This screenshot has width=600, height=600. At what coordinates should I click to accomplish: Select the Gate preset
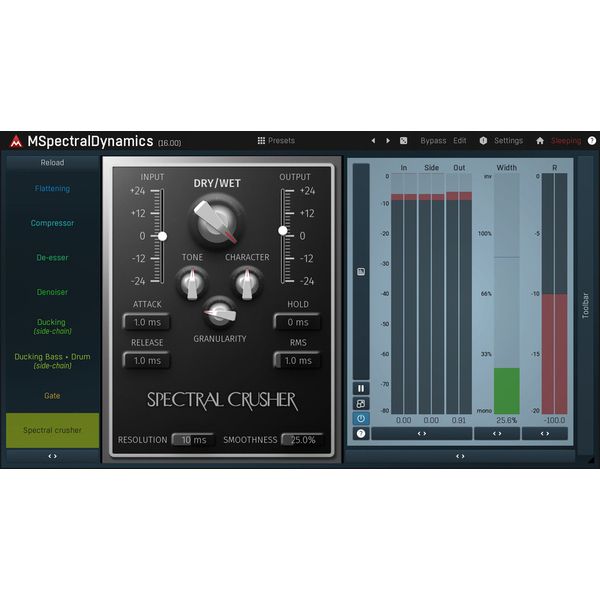(x=52, y=396)
